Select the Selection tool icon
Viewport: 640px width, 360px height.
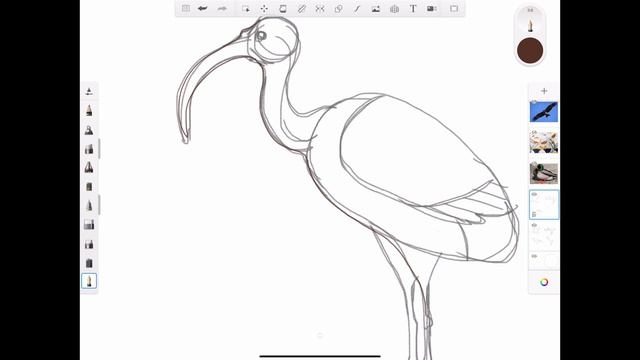246,8
